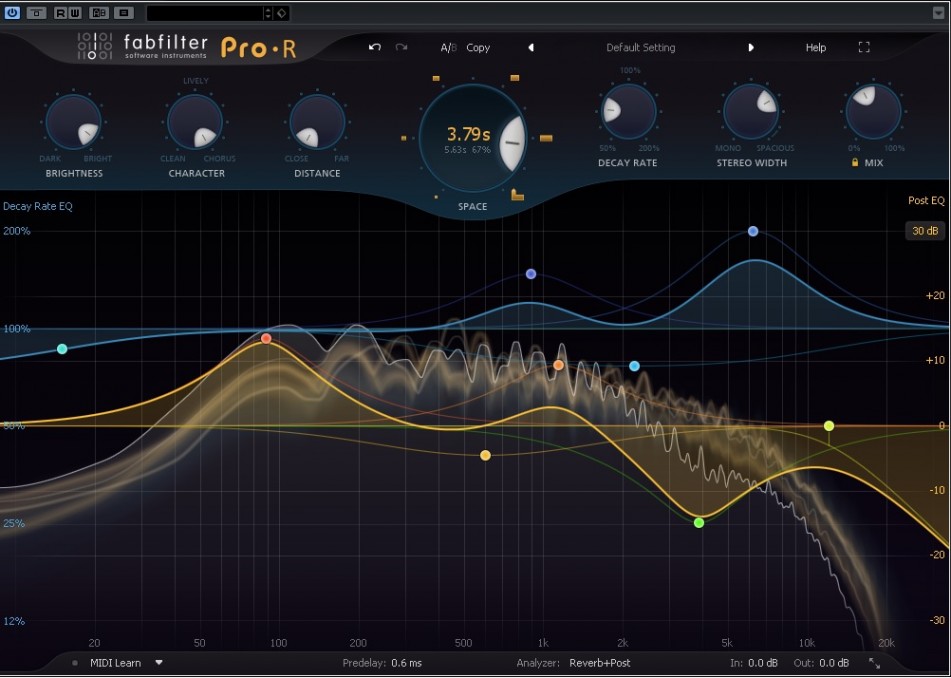Image resolution: width=951 pixels, height=678 pixels.
Task: Click the redo arrow
Action: 401,47
